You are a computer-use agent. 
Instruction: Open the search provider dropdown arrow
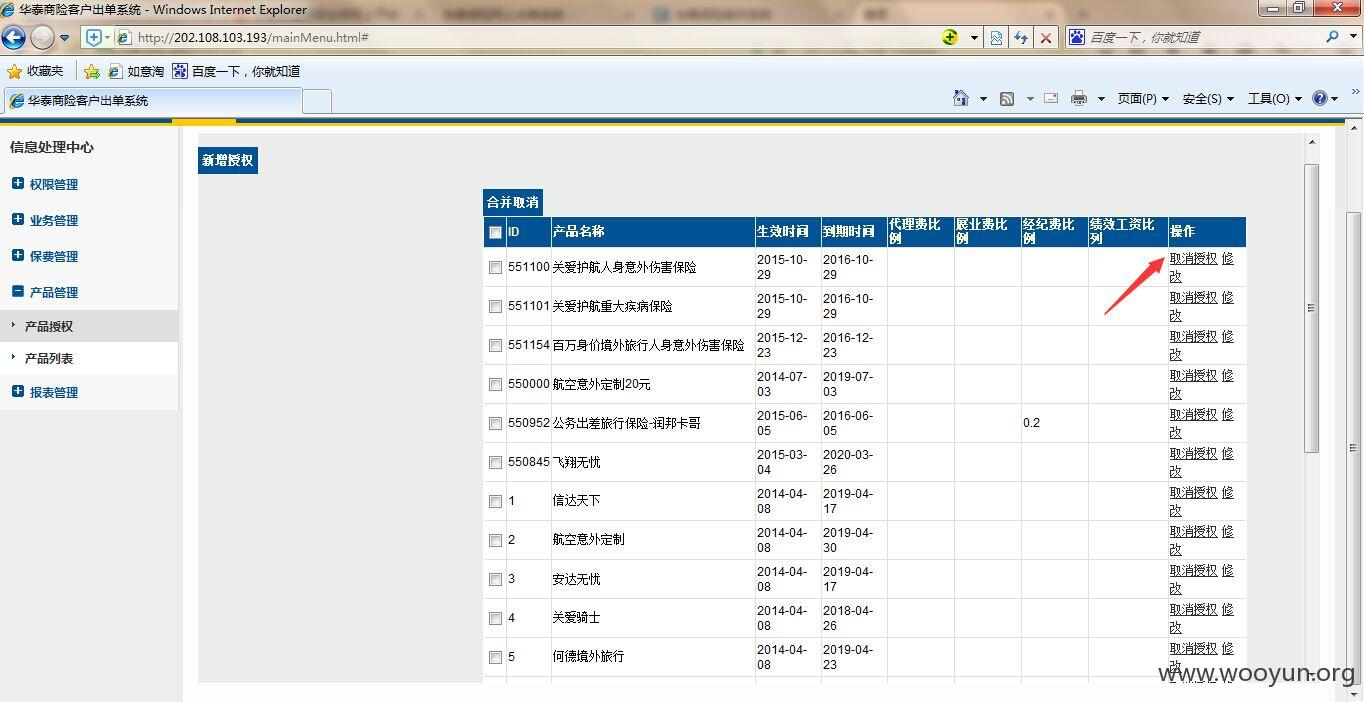(x=1353, y=37)
